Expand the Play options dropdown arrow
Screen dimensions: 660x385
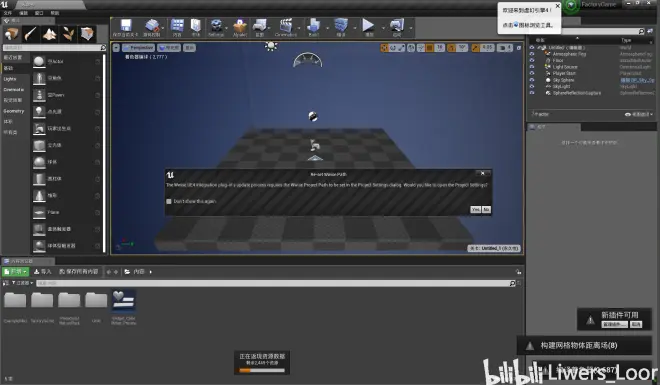[x=382, y=28]
